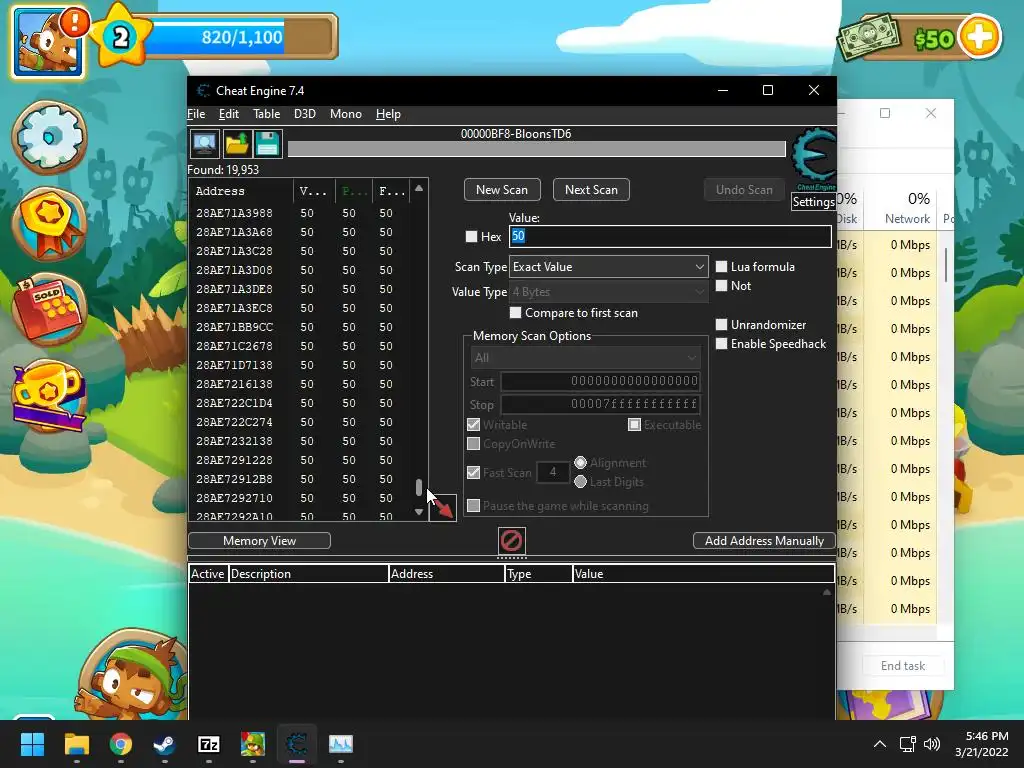Clear the address list prohibition icon

511,541
